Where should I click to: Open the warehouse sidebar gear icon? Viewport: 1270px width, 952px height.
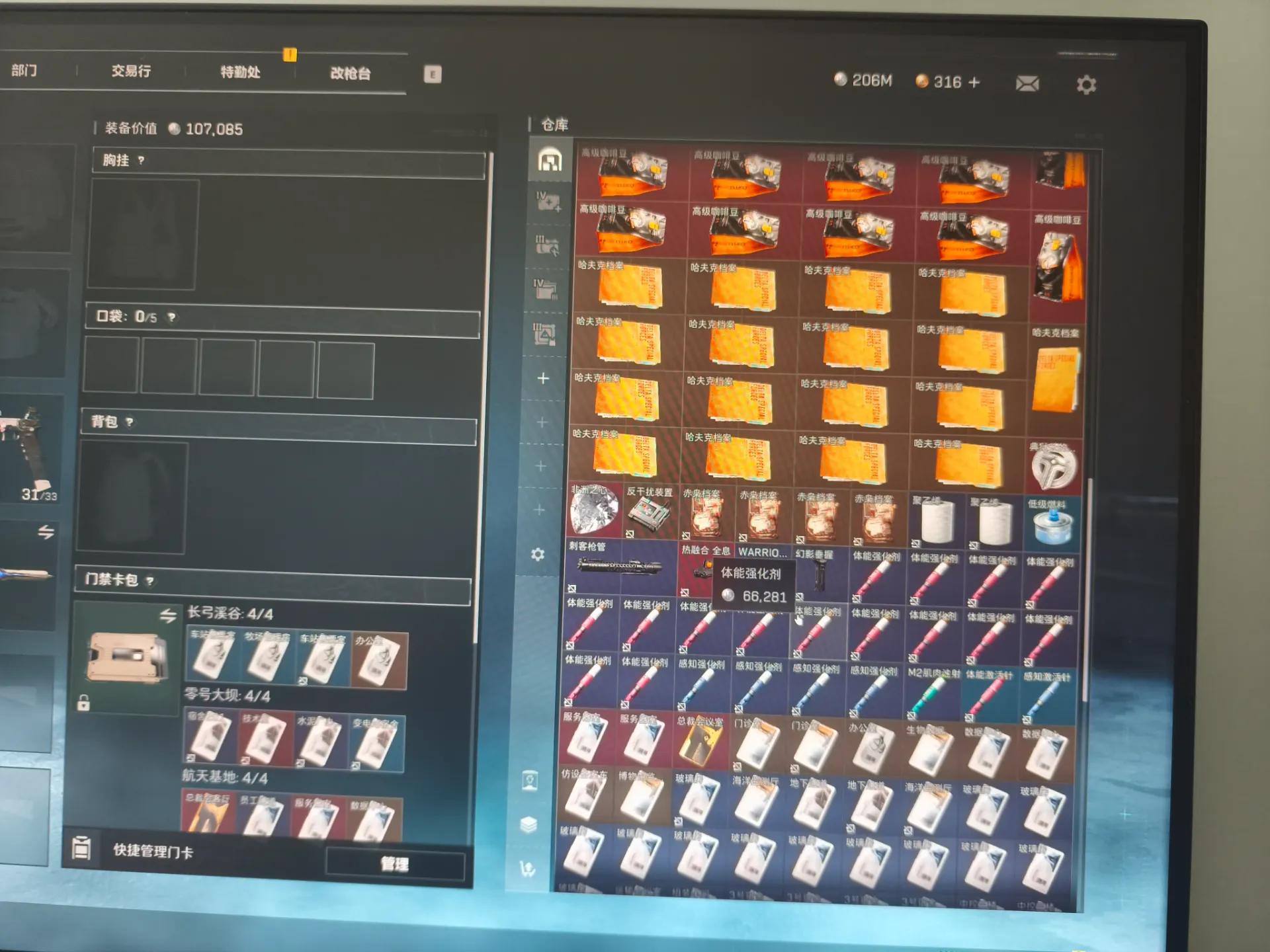click(x=538, y=554)
